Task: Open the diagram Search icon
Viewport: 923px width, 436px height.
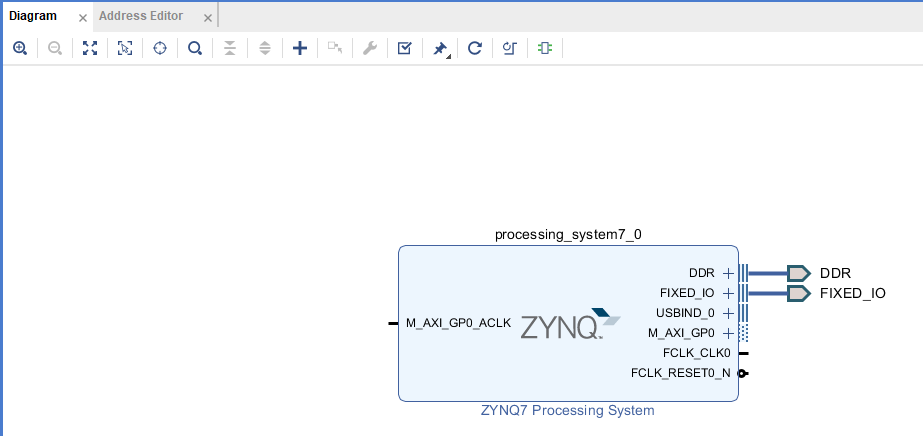Action: point(195,48)
